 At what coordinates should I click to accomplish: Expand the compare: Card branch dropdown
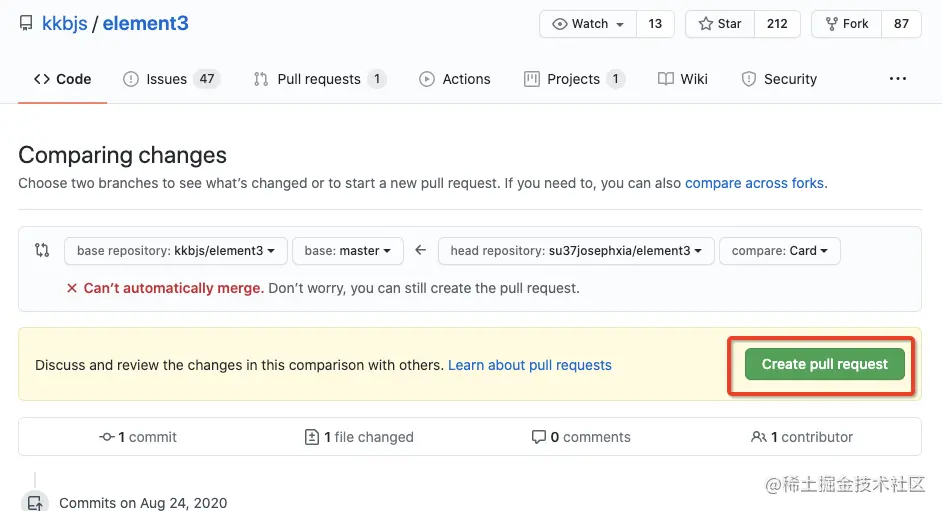pyautogui.click(x=779, y=251)
